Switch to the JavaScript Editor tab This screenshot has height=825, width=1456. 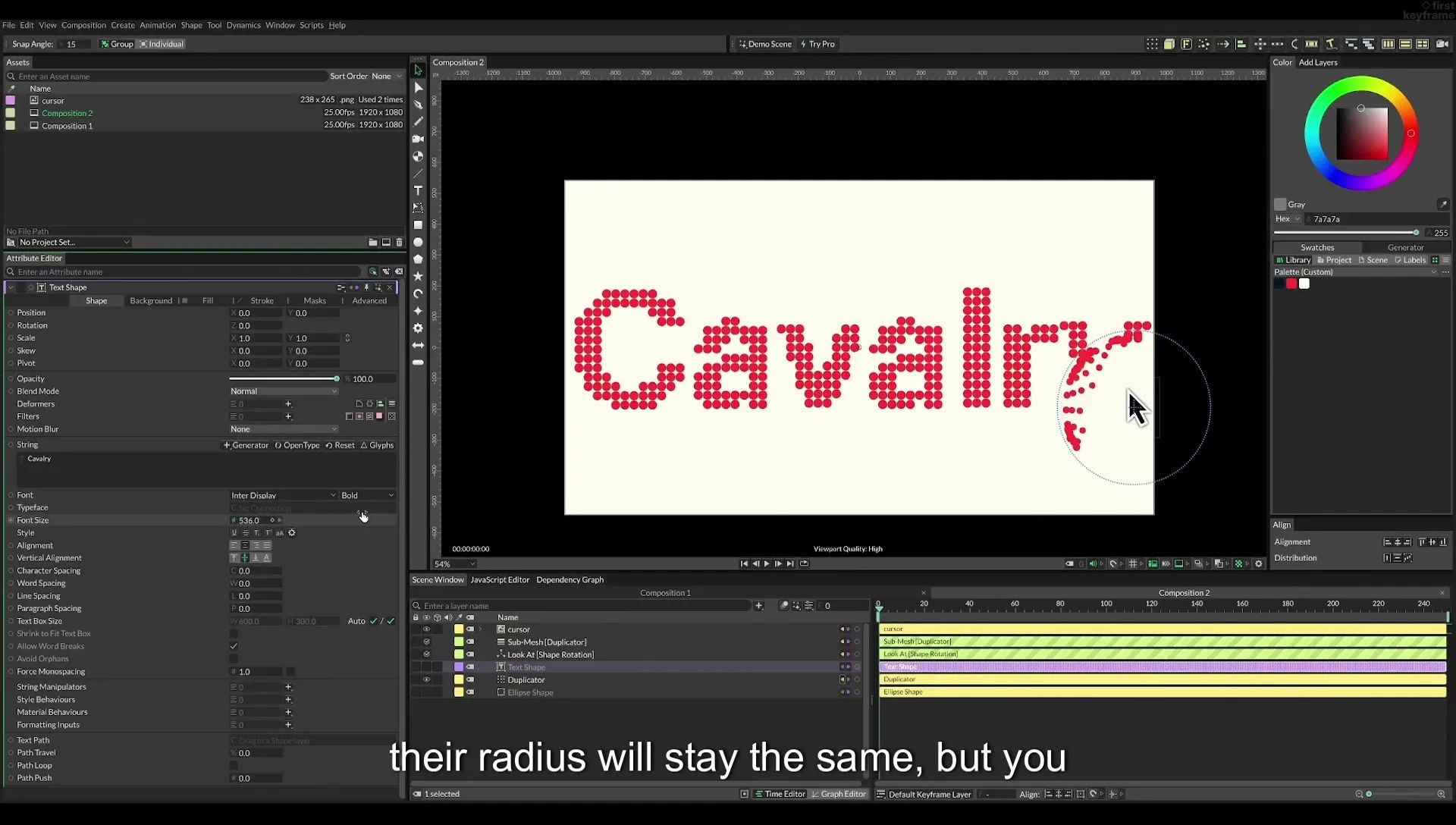pos(500,580)
